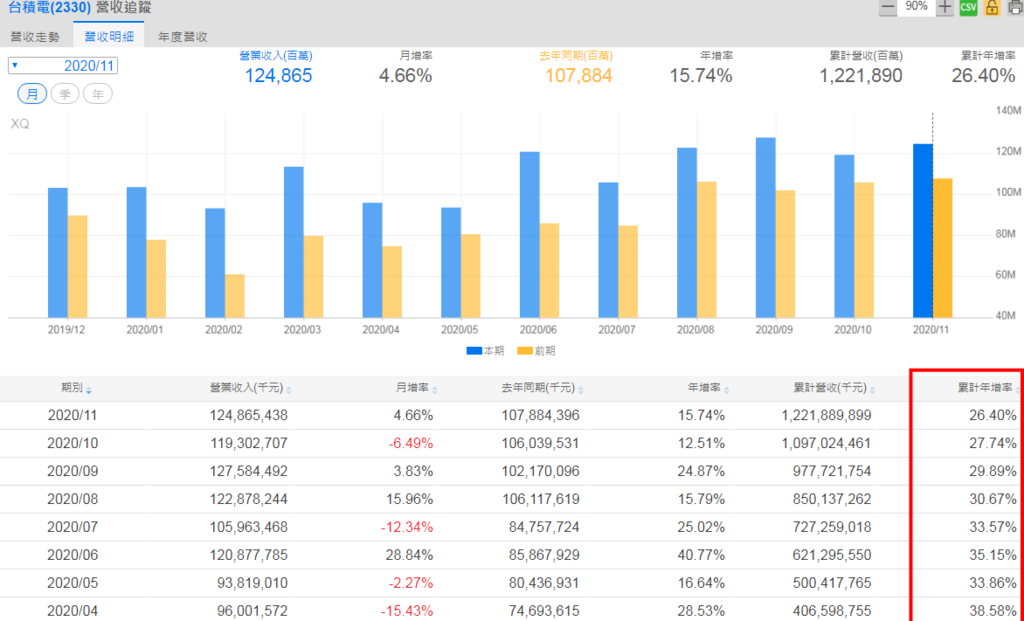The width and height of the screenshot is (1024, 621).
Task: Zoom out with the minus button
Action: (x=888, y=7)
